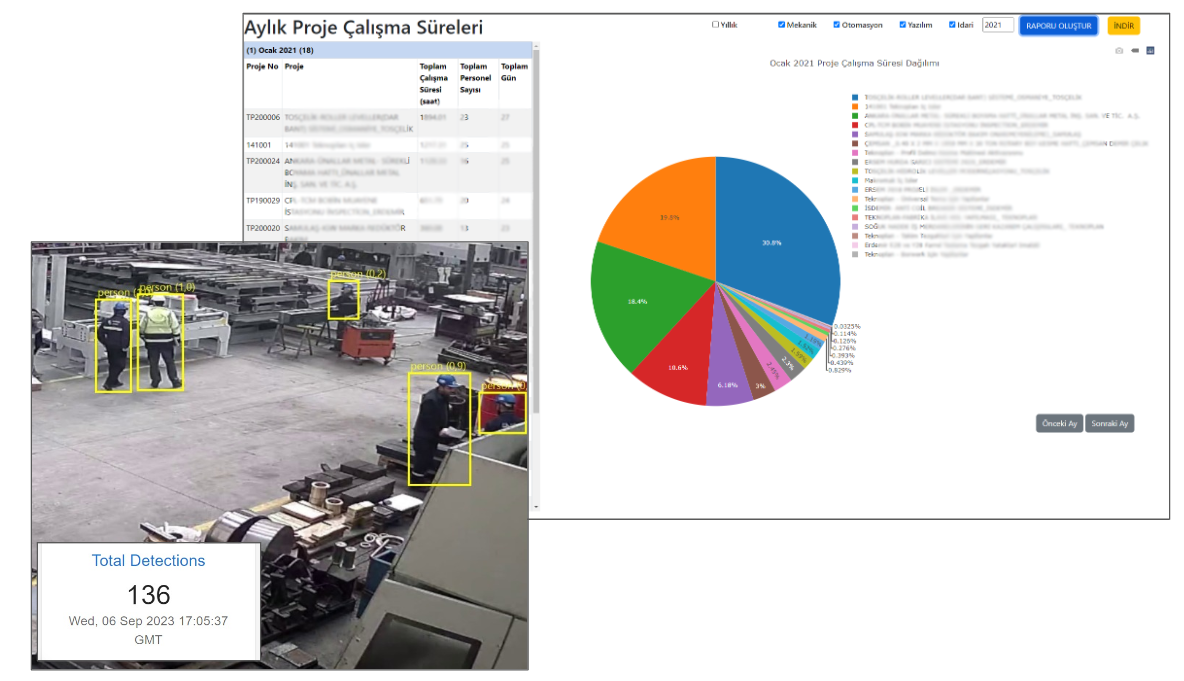Viewport: 1184px width, 681px height.
Task: Uncheck the Otomasyon checkbox
Action: 837,25
